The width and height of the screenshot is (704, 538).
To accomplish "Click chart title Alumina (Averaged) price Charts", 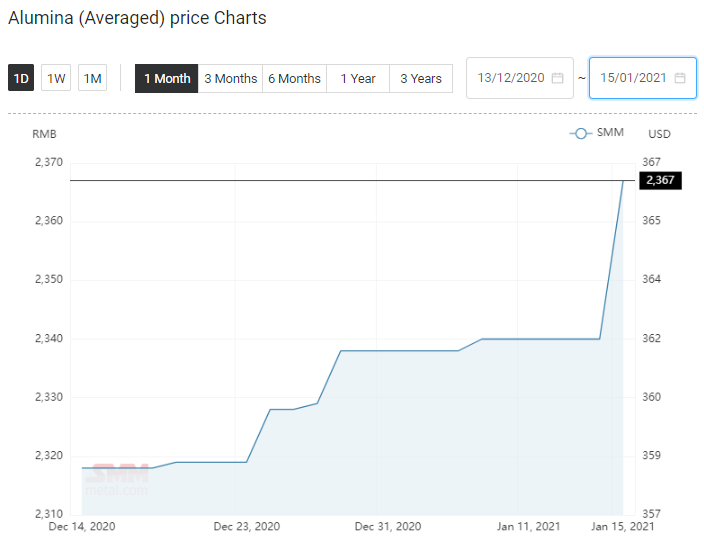I will pos(137,18).
